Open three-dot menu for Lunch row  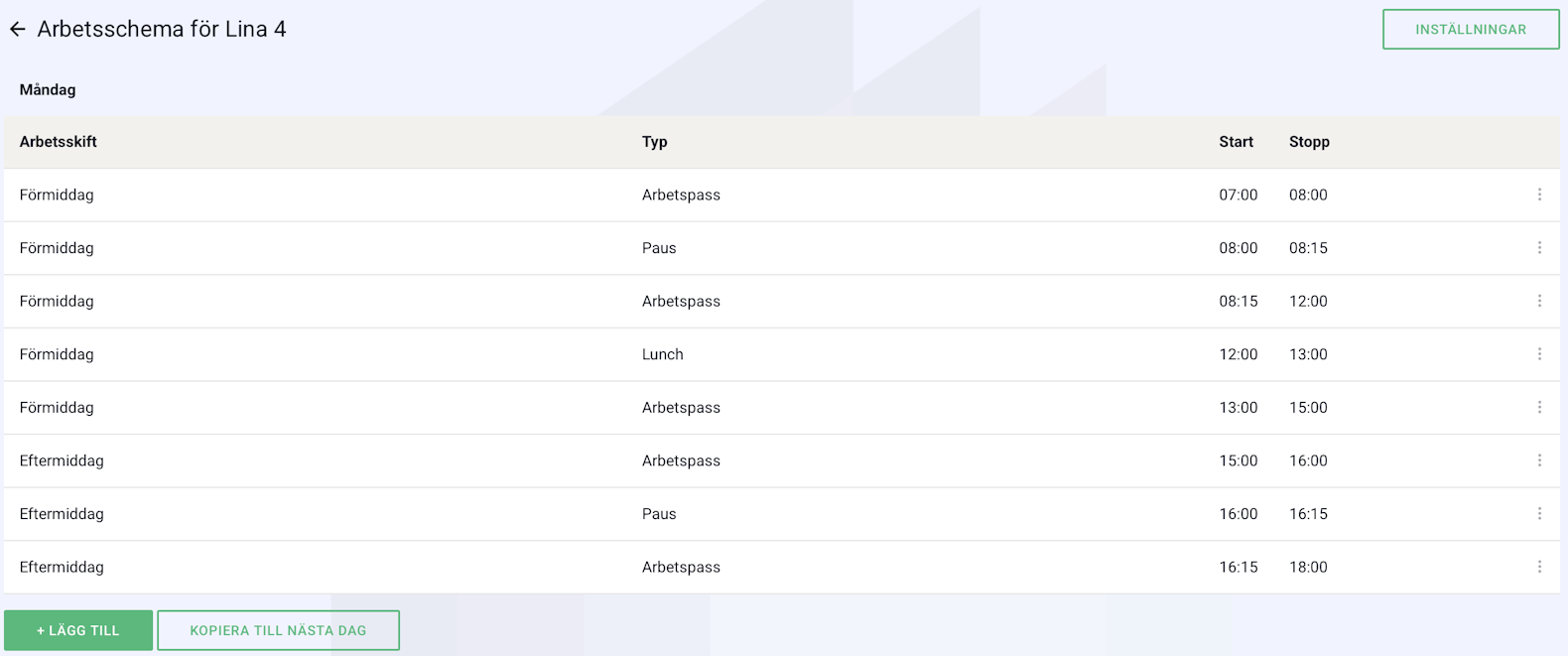pyautogui.click(x=1539, y=354)
